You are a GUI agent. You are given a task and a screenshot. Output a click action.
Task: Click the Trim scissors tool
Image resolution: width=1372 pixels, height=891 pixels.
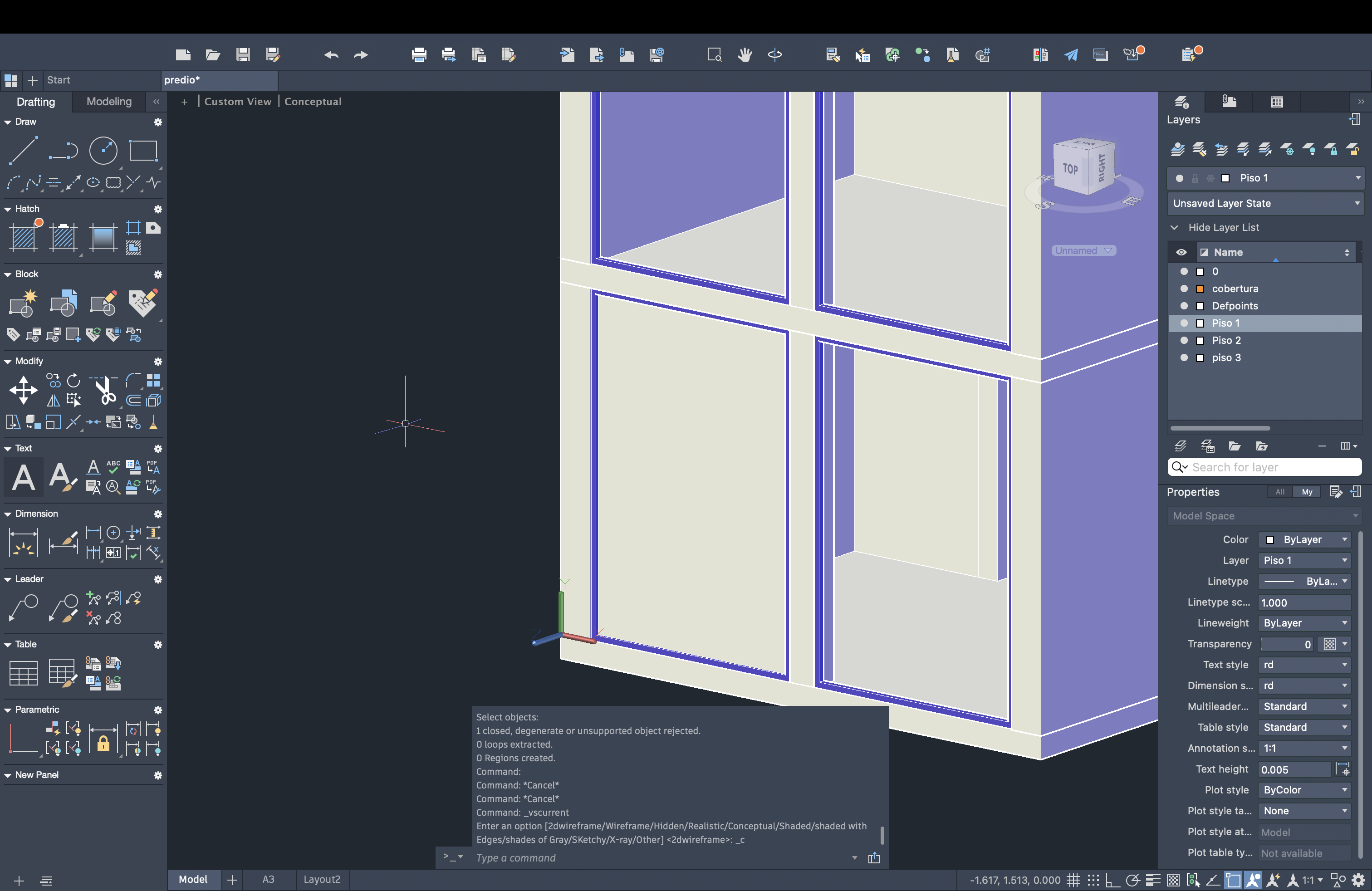click(x=105, y=392)
